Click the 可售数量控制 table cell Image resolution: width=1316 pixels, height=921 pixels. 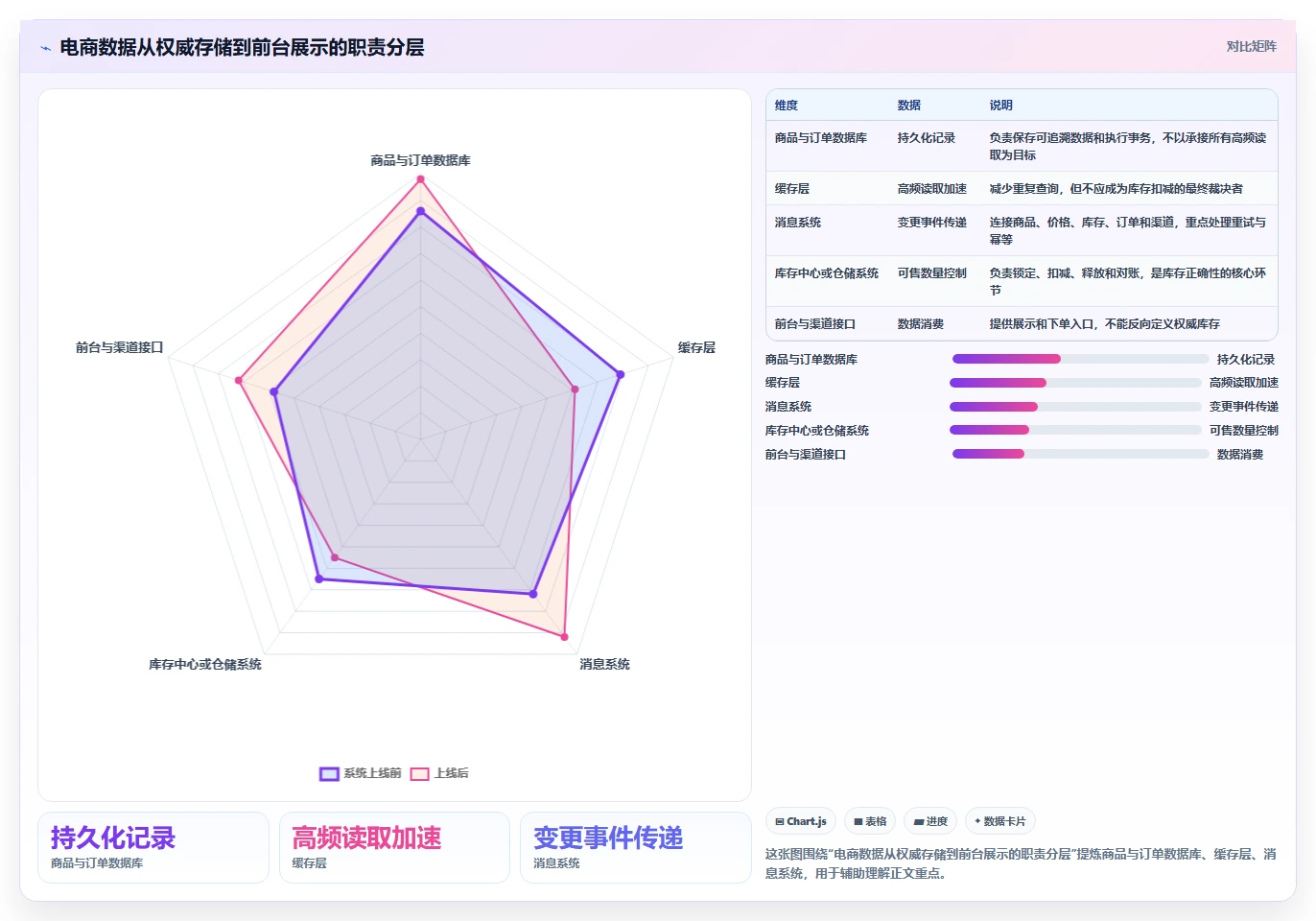point(932,273)
